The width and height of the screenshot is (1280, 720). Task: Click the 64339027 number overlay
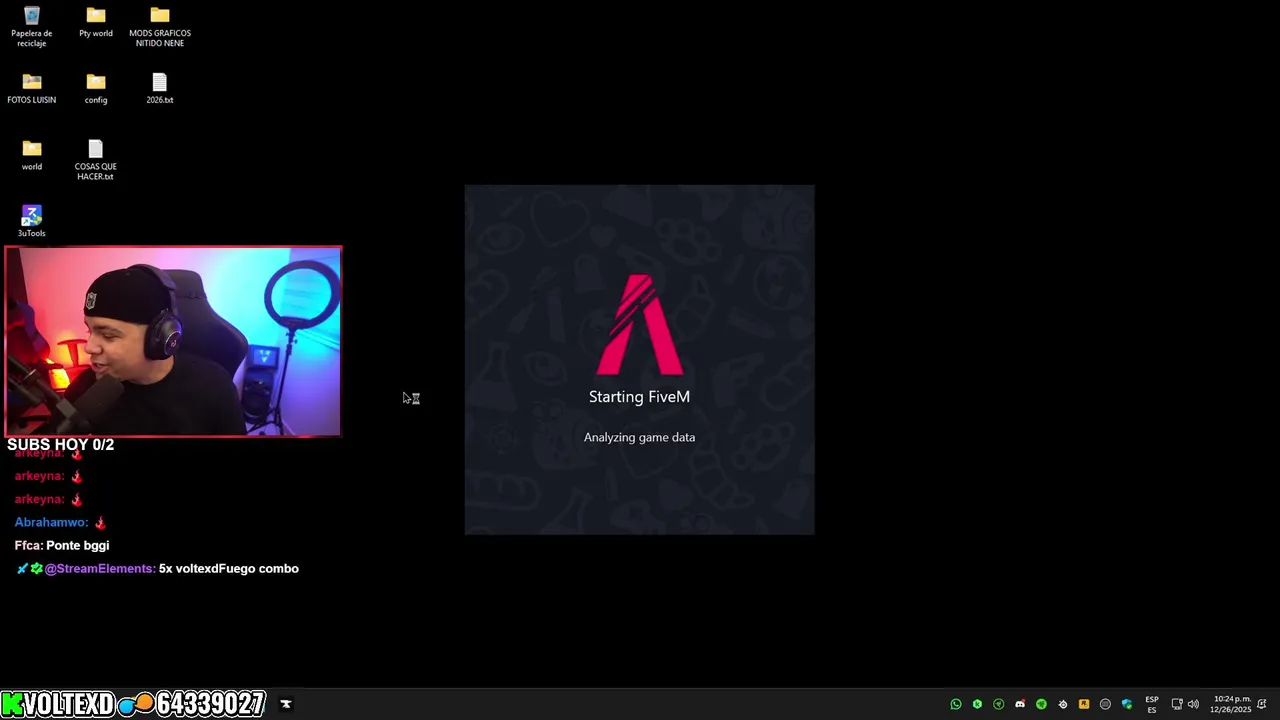coord(210,704)
